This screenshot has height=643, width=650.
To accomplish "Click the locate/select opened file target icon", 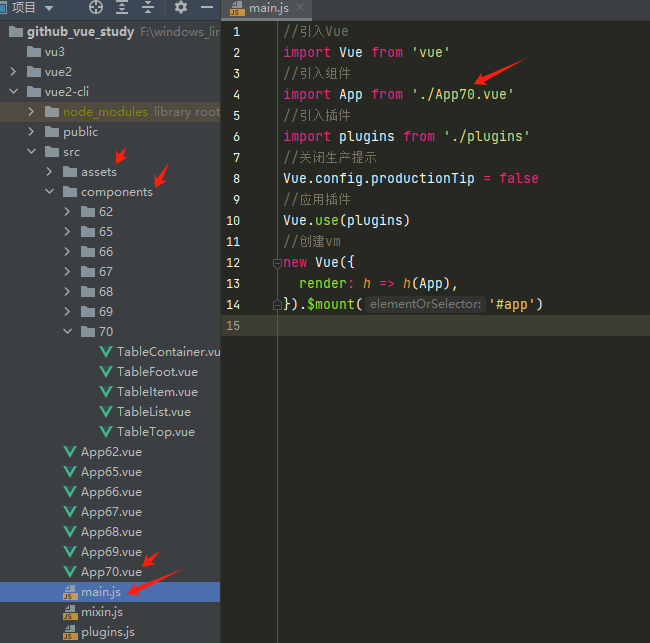I will [x=96, y=7].
